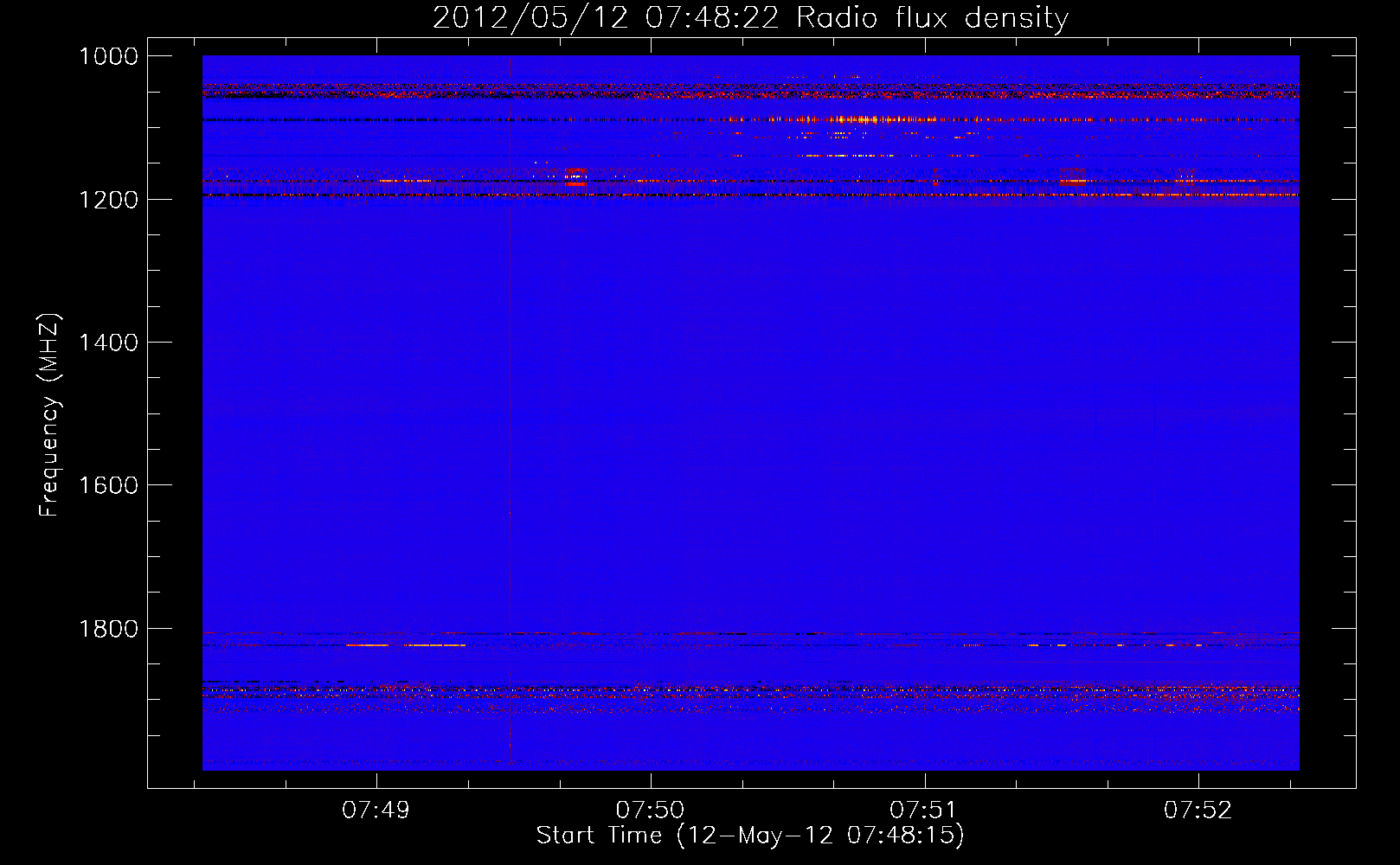
Task: Select the 1600 frequency tick label
Action: pos(108,485)
